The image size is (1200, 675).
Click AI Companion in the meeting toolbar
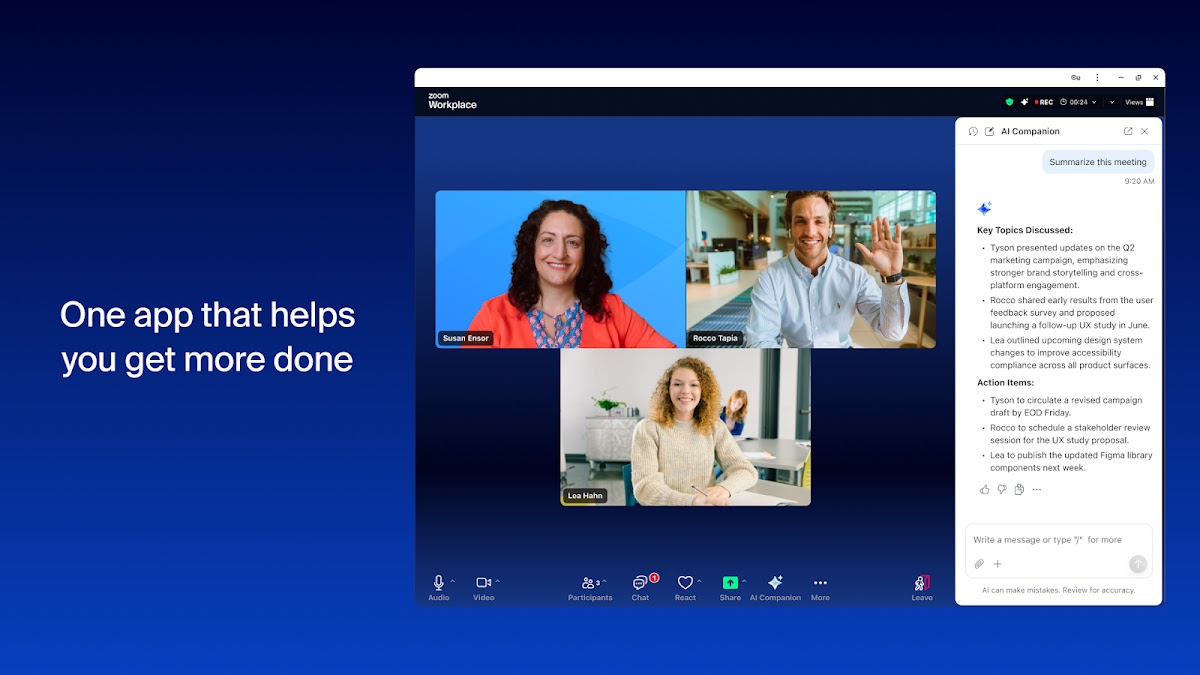click(x=775, y=583)
